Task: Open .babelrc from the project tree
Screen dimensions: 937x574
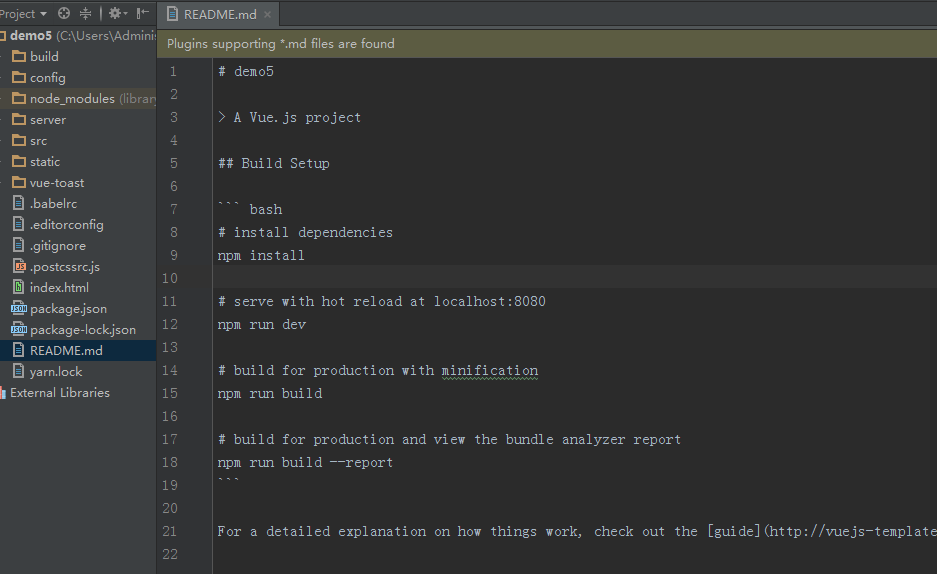Action: coord(54,204)
